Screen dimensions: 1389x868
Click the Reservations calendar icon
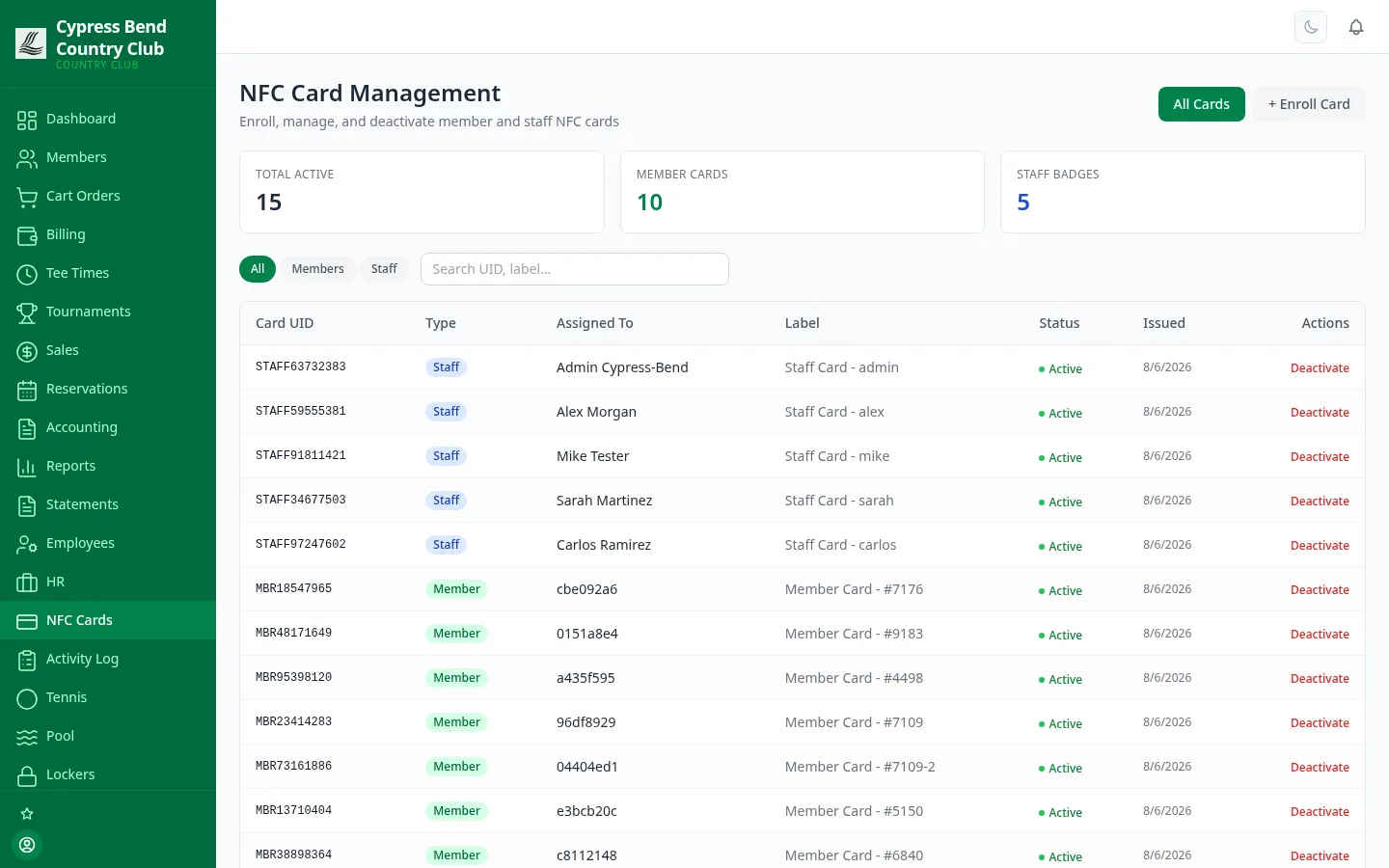[x=27, y=390]
